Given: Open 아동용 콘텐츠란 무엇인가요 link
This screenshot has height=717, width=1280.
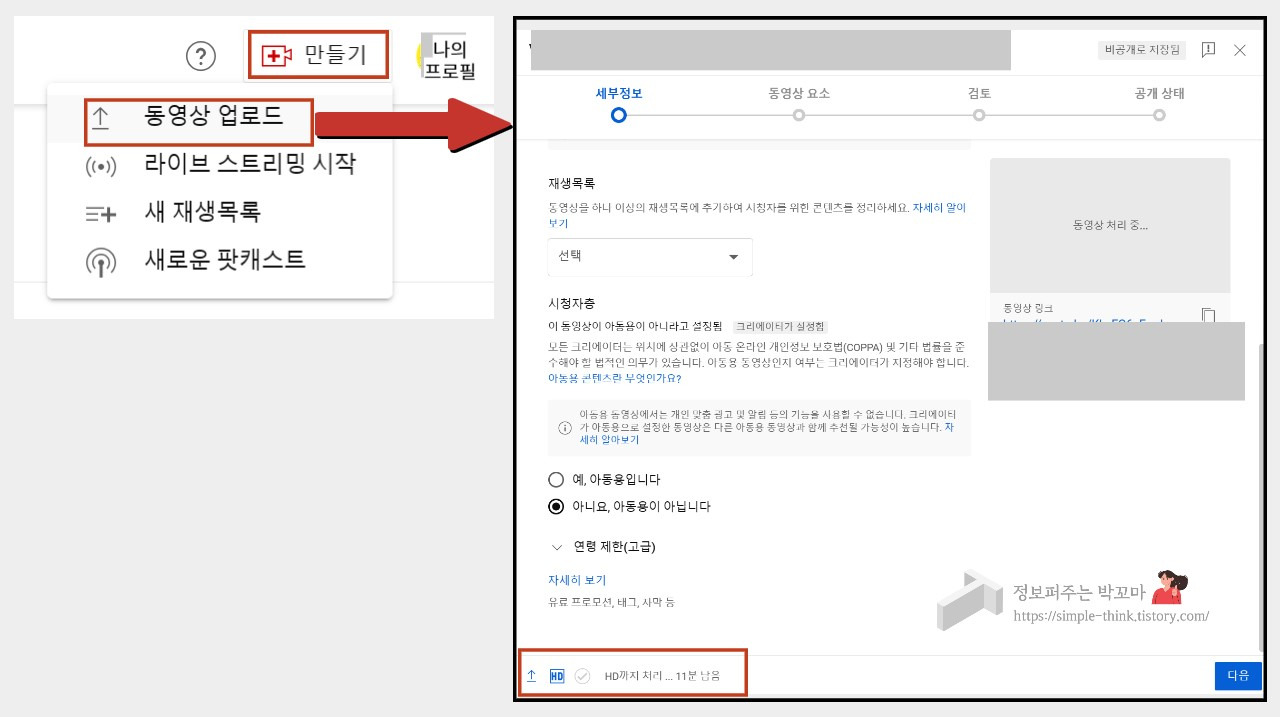Looking at the screenshot, I should click(614, 379).
